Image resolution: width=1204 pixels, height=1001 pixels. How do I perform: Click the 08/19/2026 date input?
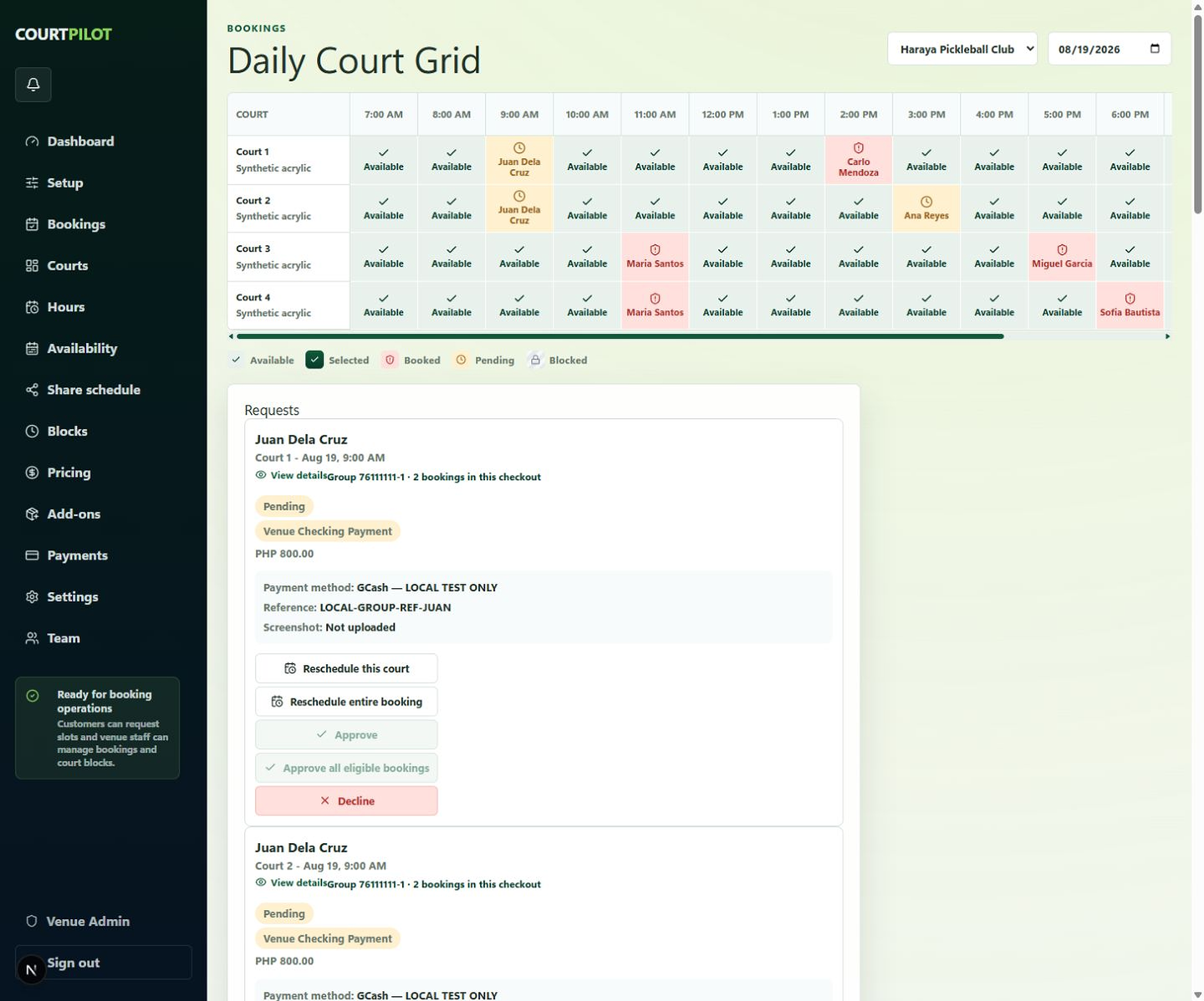coord(1109,49)
